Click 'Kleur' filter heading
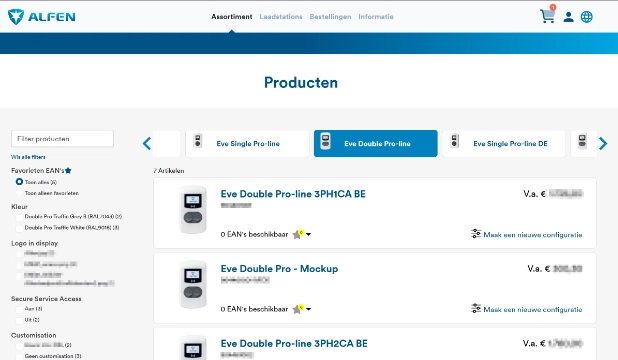Image resolution: width=618 pixels, height=360 pixels. [x=19, y=207]
